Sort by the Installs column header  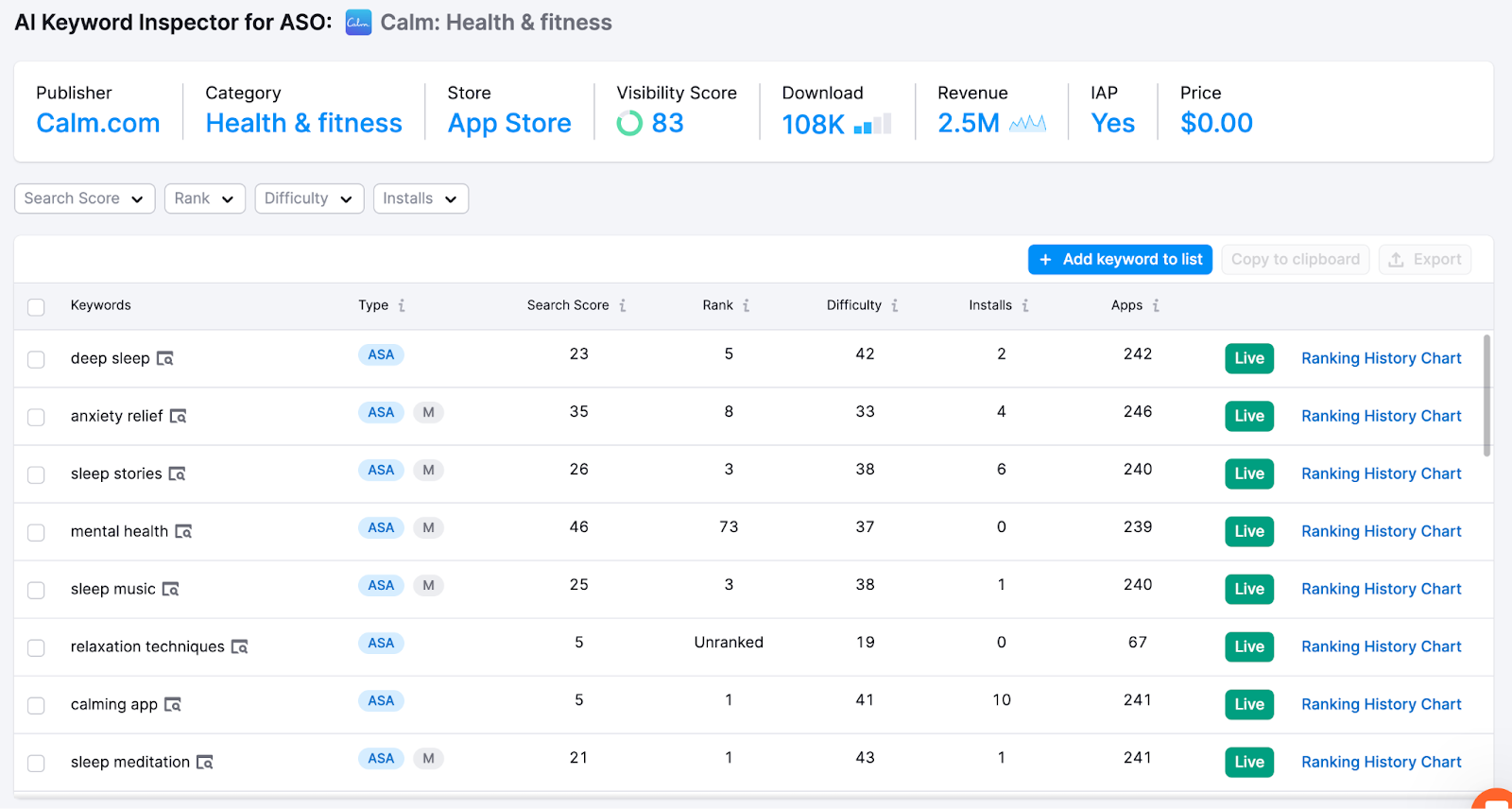(x=990, y=305)
